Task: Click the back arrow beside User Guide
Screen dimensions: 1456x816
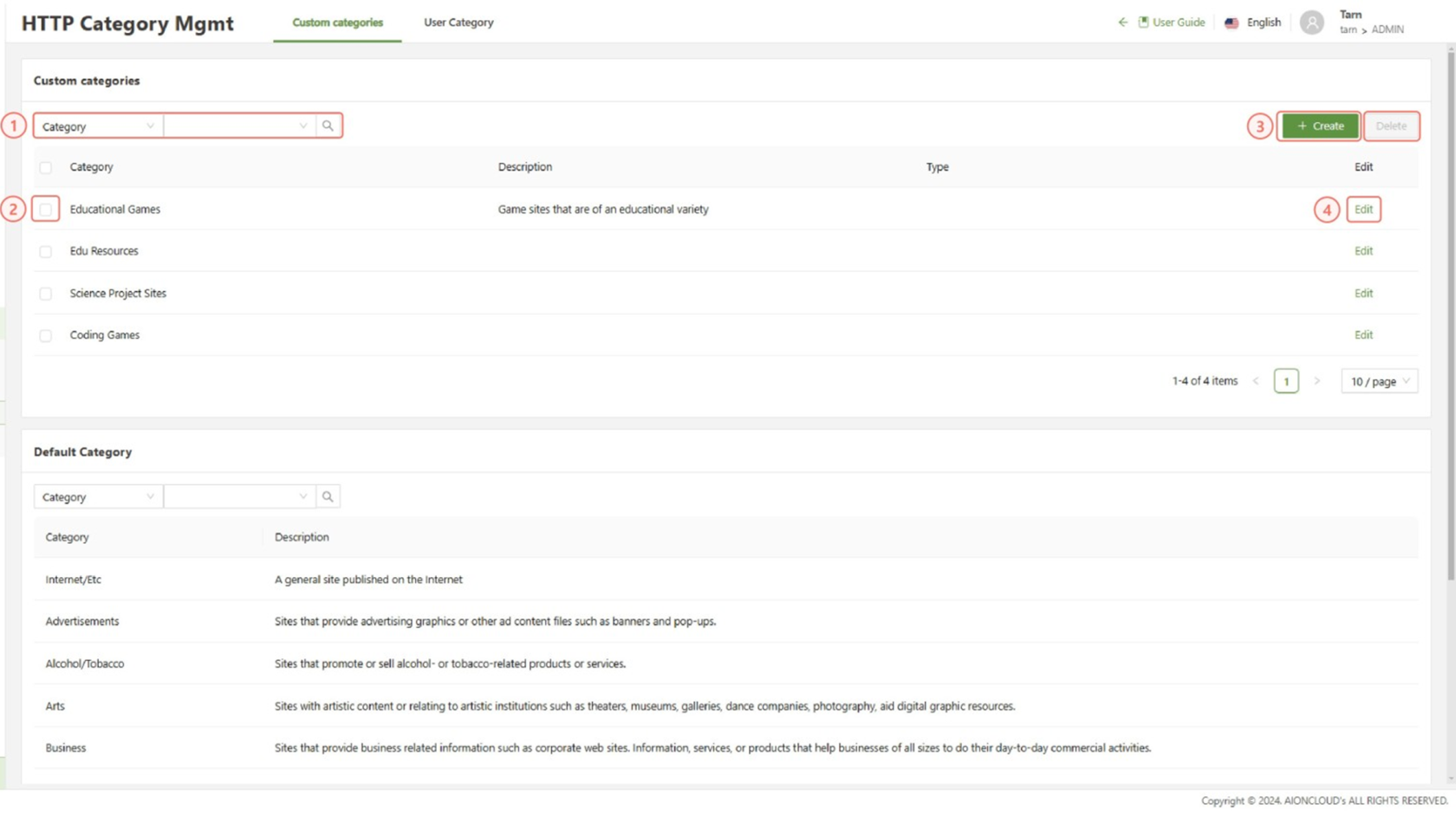Action: pos(1122,23)
